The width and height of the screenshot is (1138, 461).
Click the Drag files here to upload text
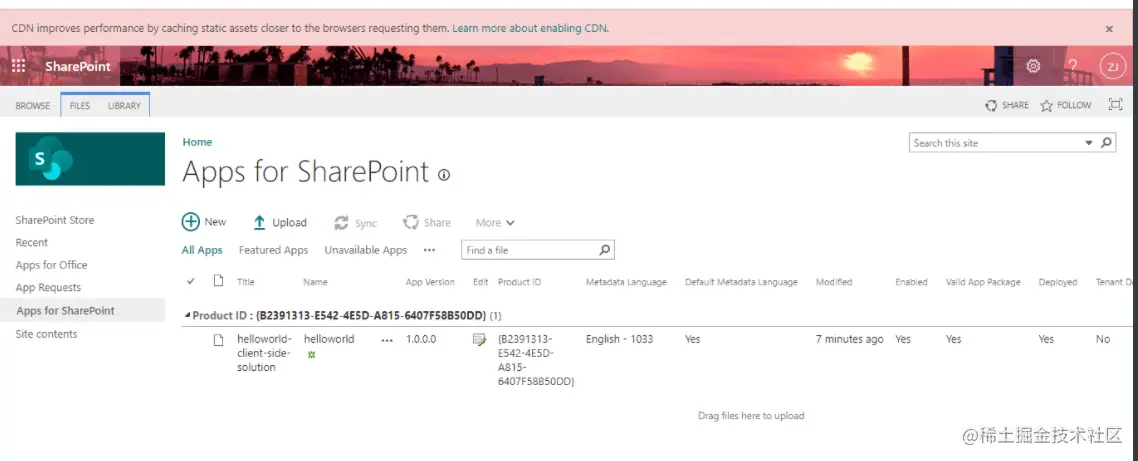[751, 416]
